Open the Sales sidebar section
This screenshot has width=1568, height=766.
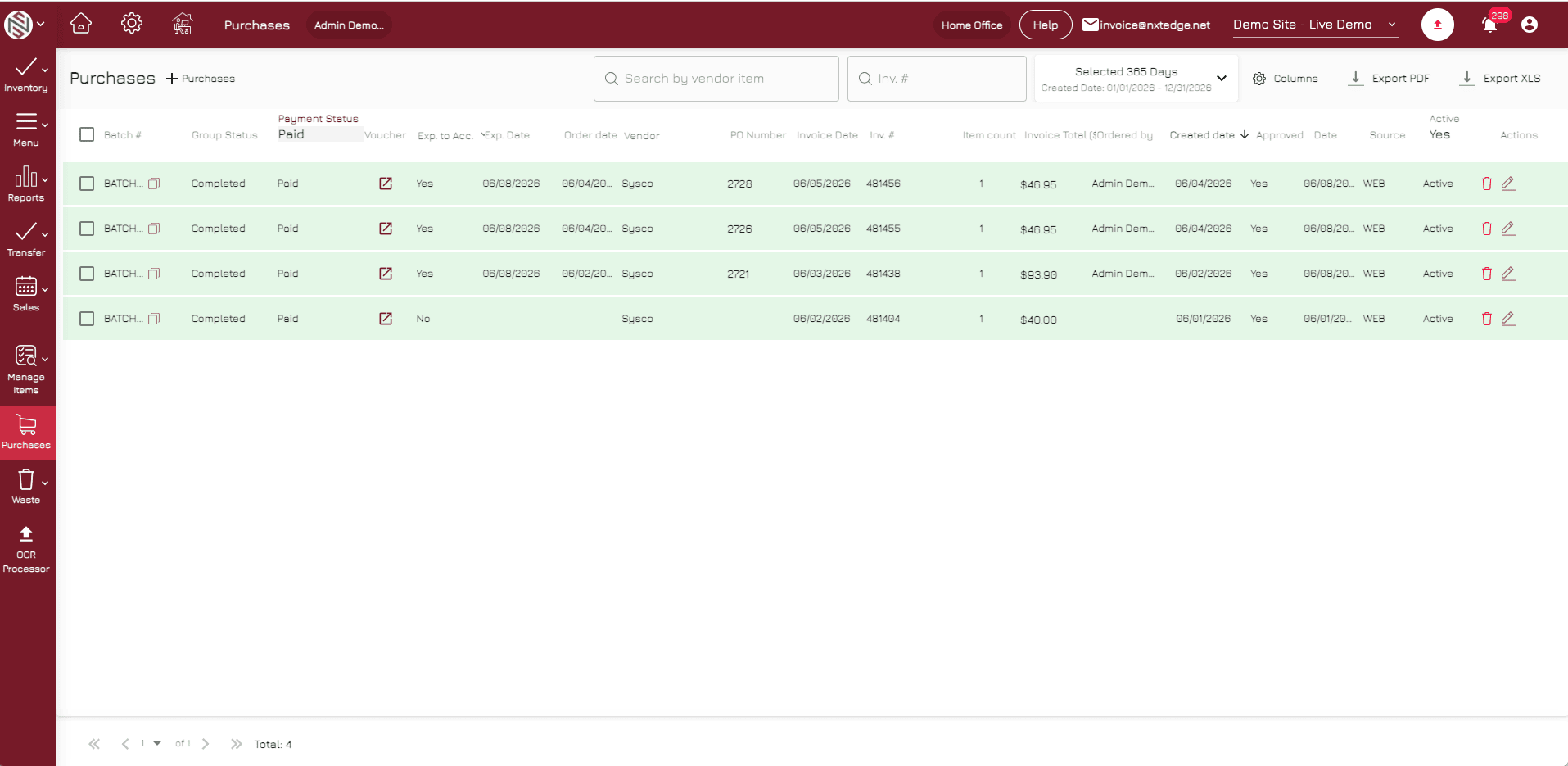(26, 294)
